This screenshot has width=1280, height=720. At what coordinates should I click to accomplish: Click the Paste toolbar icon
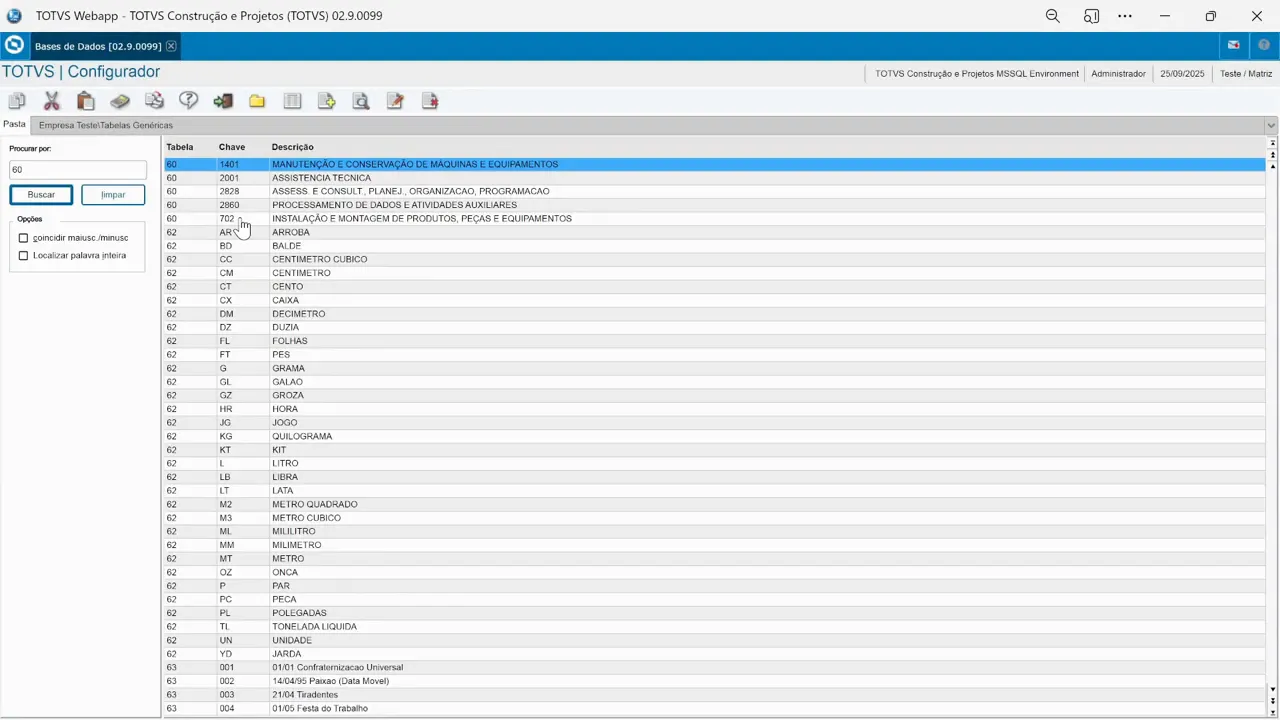(x=85, y=100)
